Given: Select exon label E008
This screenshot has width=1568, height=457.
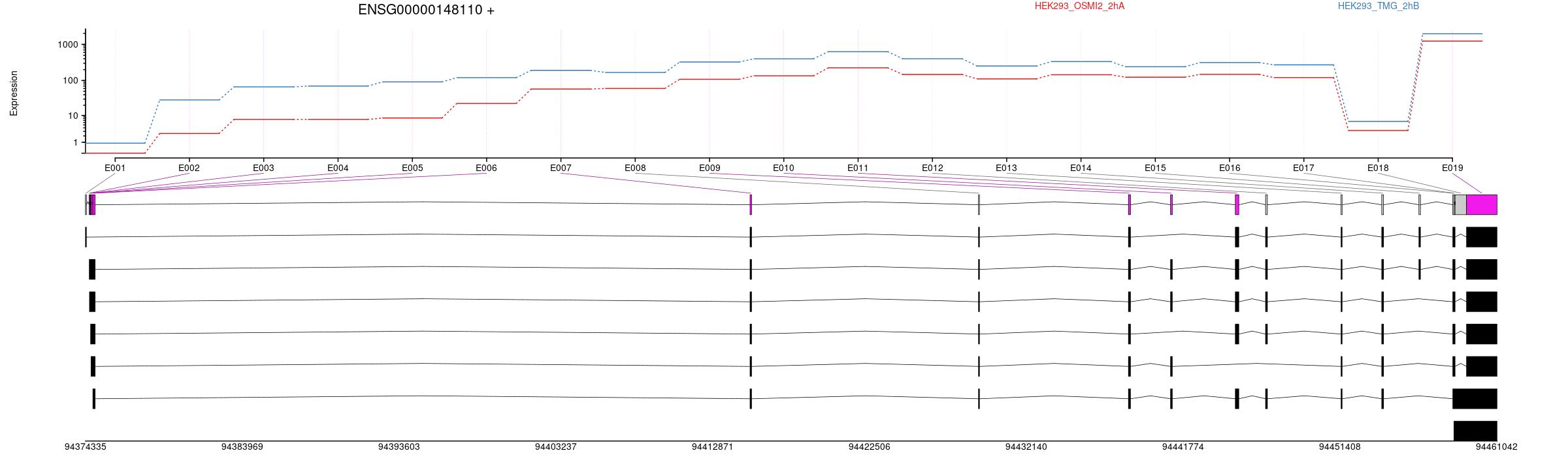Looking at the screenshot, I should [x=635, y=168].
